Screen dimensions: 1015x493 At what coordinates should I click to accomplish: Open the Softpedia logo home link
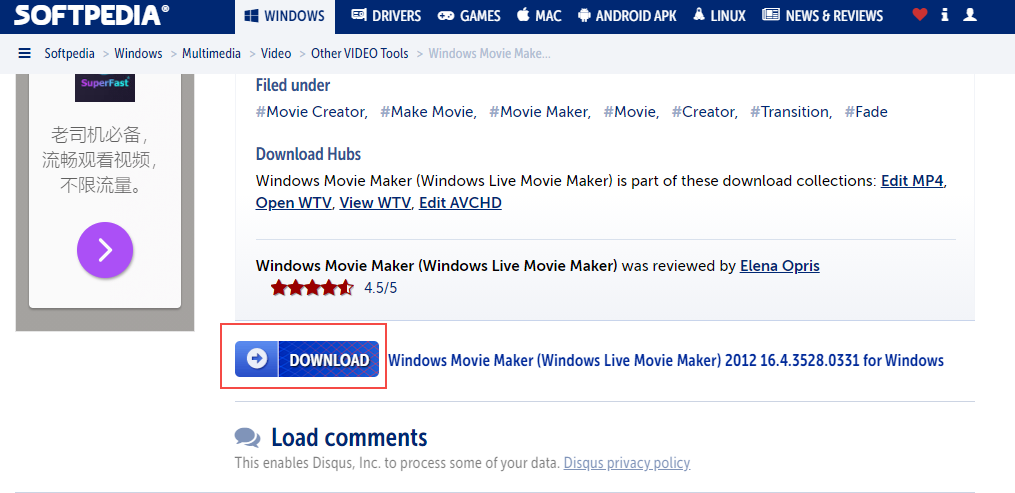tap(91, 14)
